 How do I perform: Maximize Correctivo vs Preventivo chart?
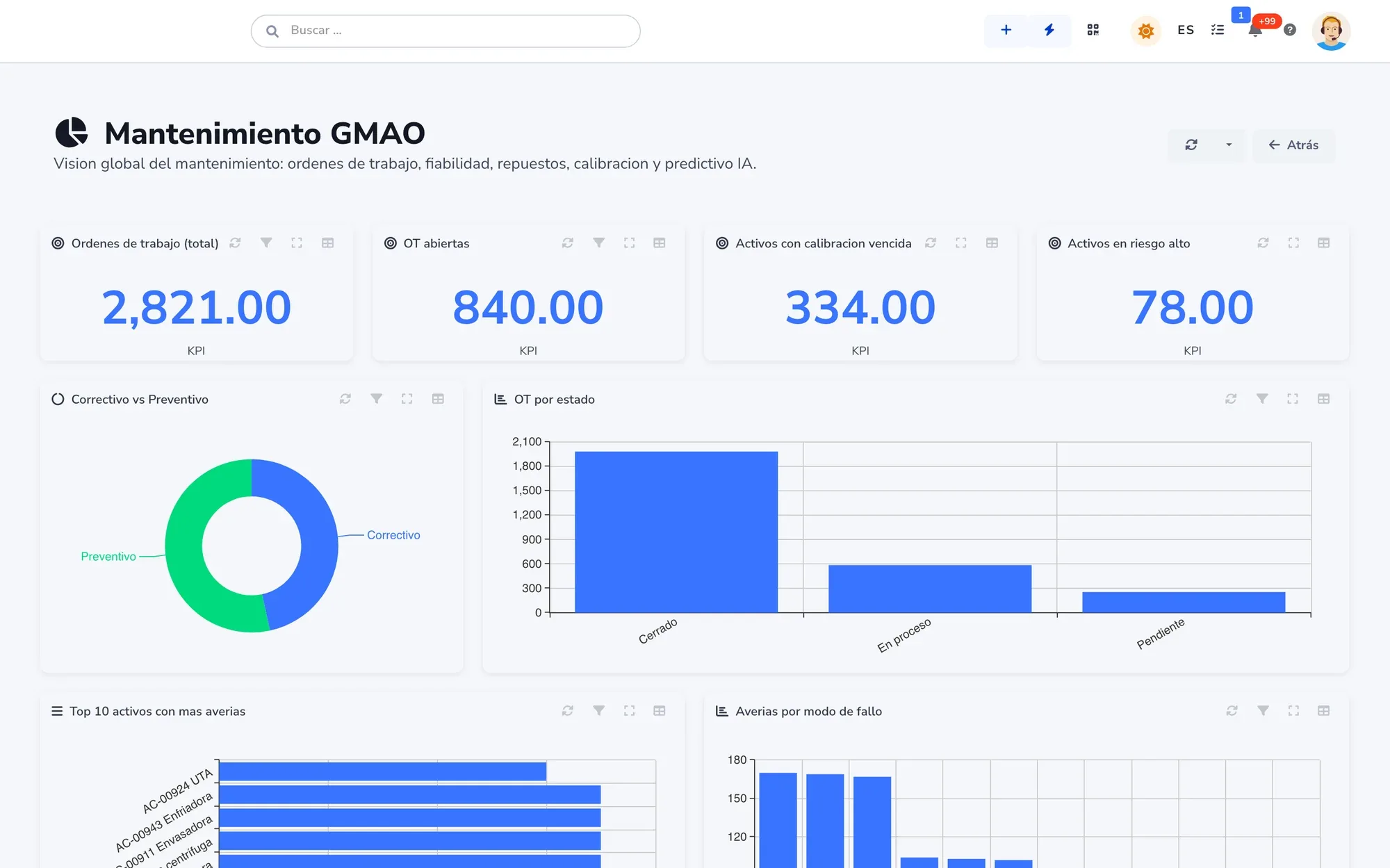407,398
